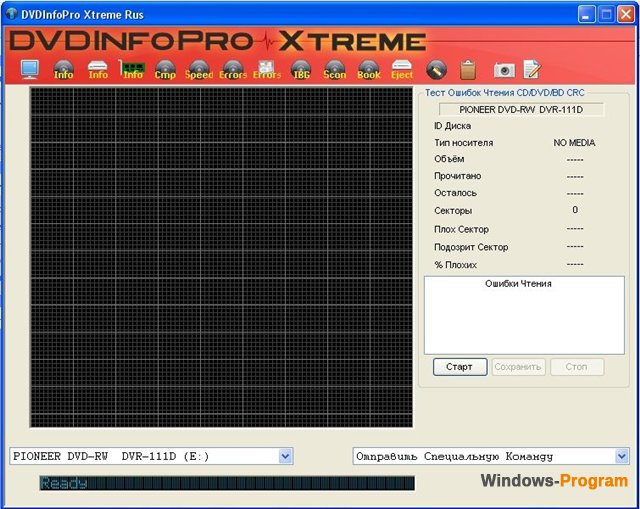Click the Тип носителя label
640x509 pixels.
(463, 142)
